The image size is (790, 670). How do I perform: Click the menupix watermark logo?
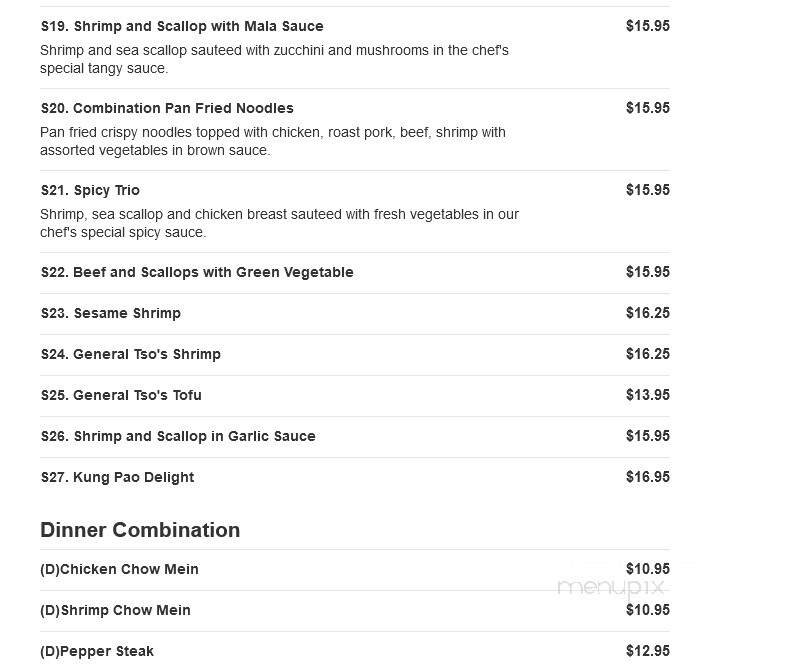click(610, 588)
